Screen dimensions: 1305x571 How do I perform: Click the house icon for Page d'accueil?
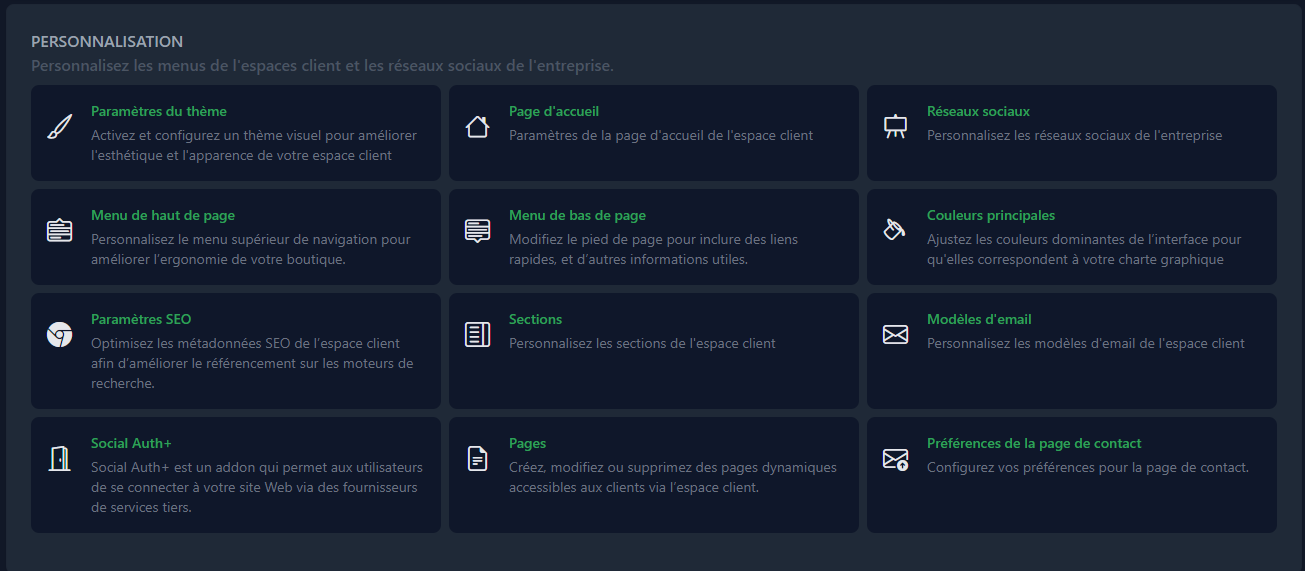click(478, 127)
